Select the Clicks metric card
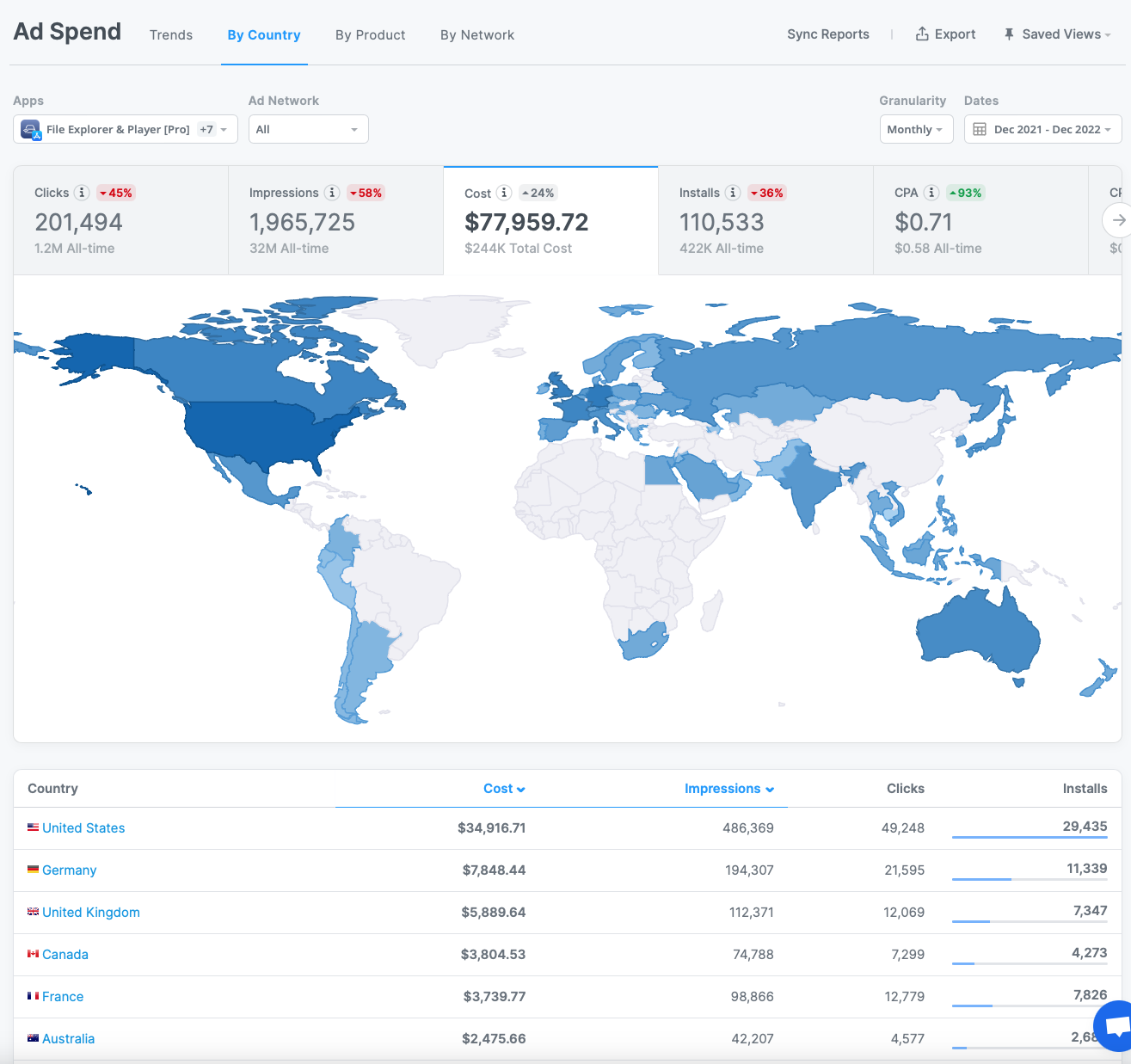 (120, 220)
